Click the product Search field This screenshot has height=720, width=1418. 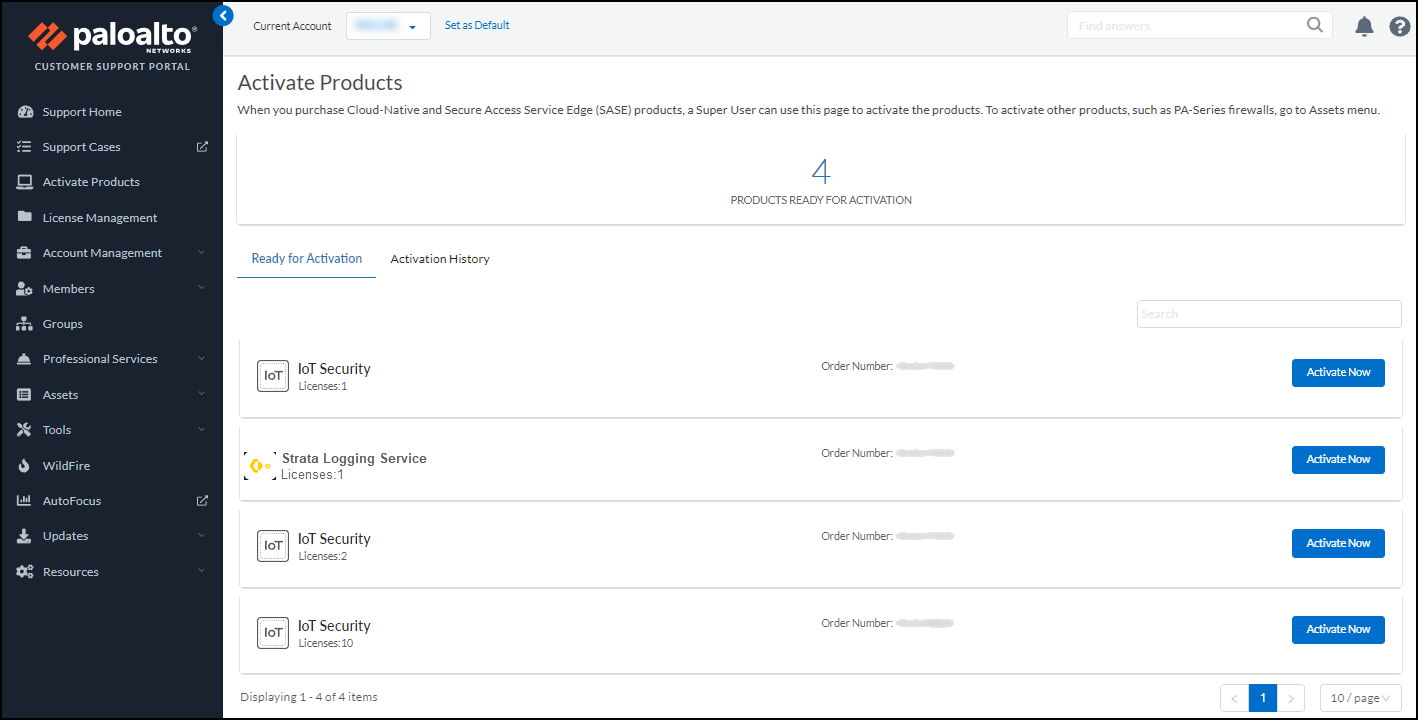pyautogui.click(x=1268, y=314)
